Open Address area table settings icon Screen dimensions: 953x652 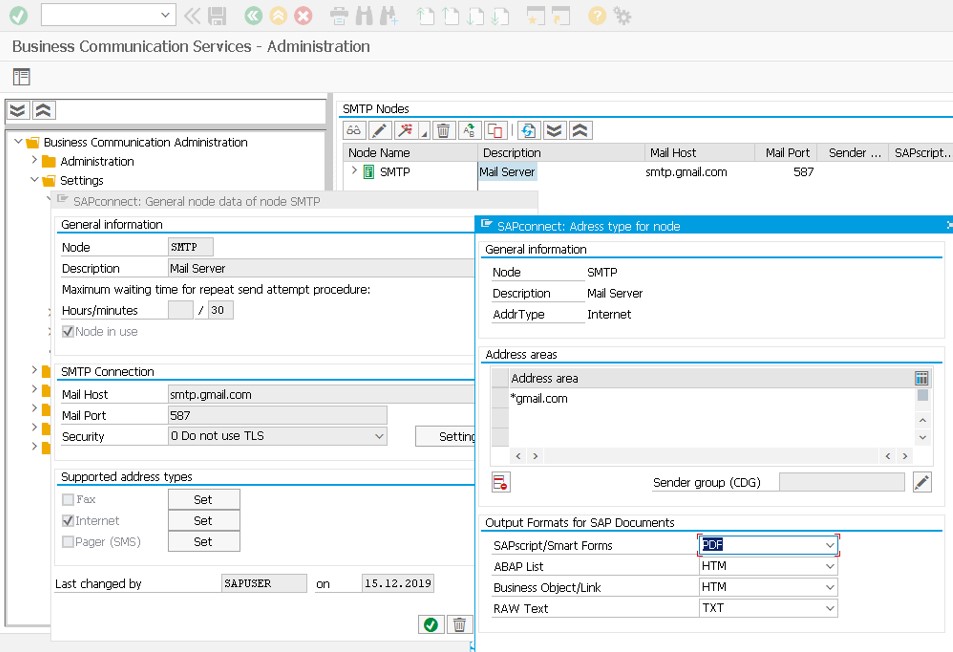921,378
